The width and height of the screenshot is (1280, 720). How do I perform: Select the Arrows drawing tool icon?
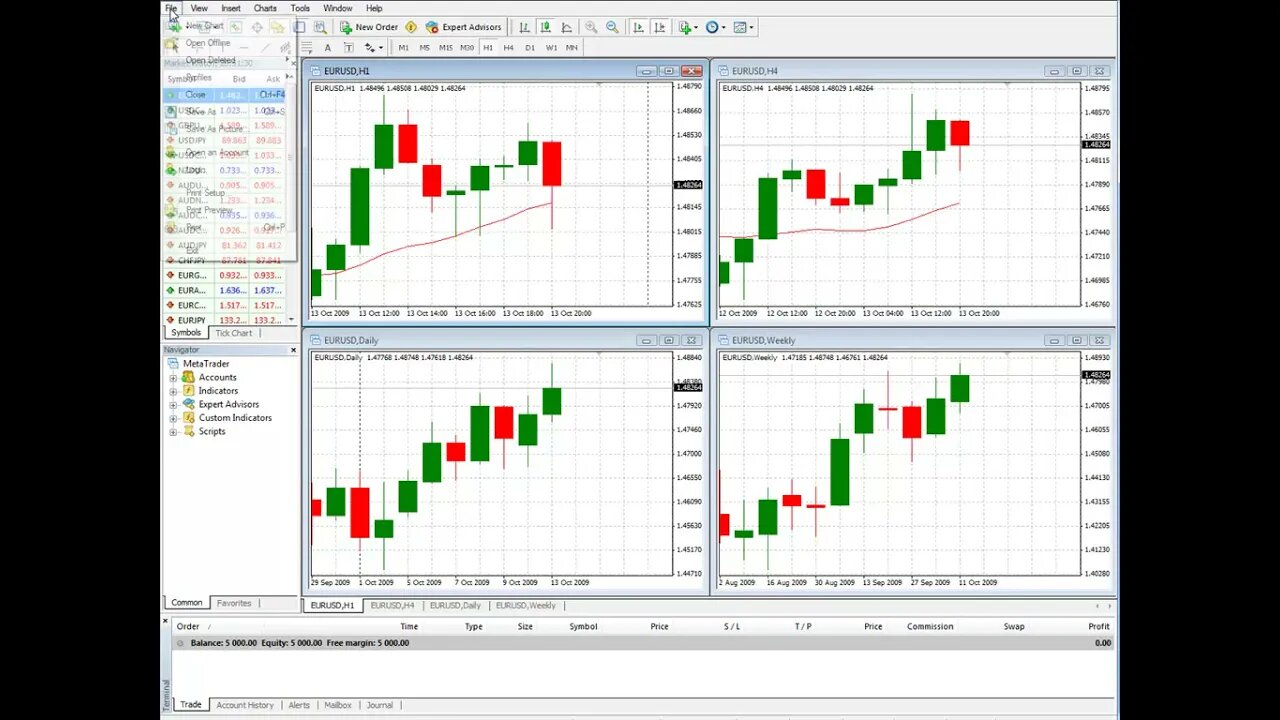click(x=370, y=47)
